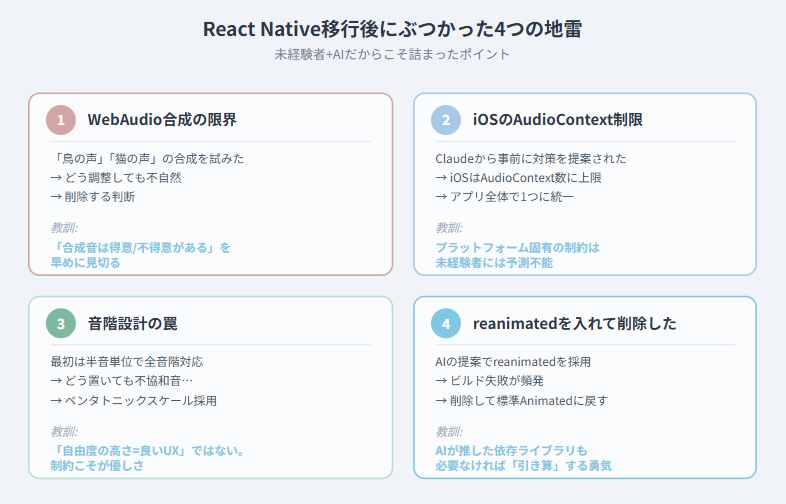This screenshot has width=786, height=504.
Task: Click the sky blue number 4 circle badge
Action: coord(446,323)
